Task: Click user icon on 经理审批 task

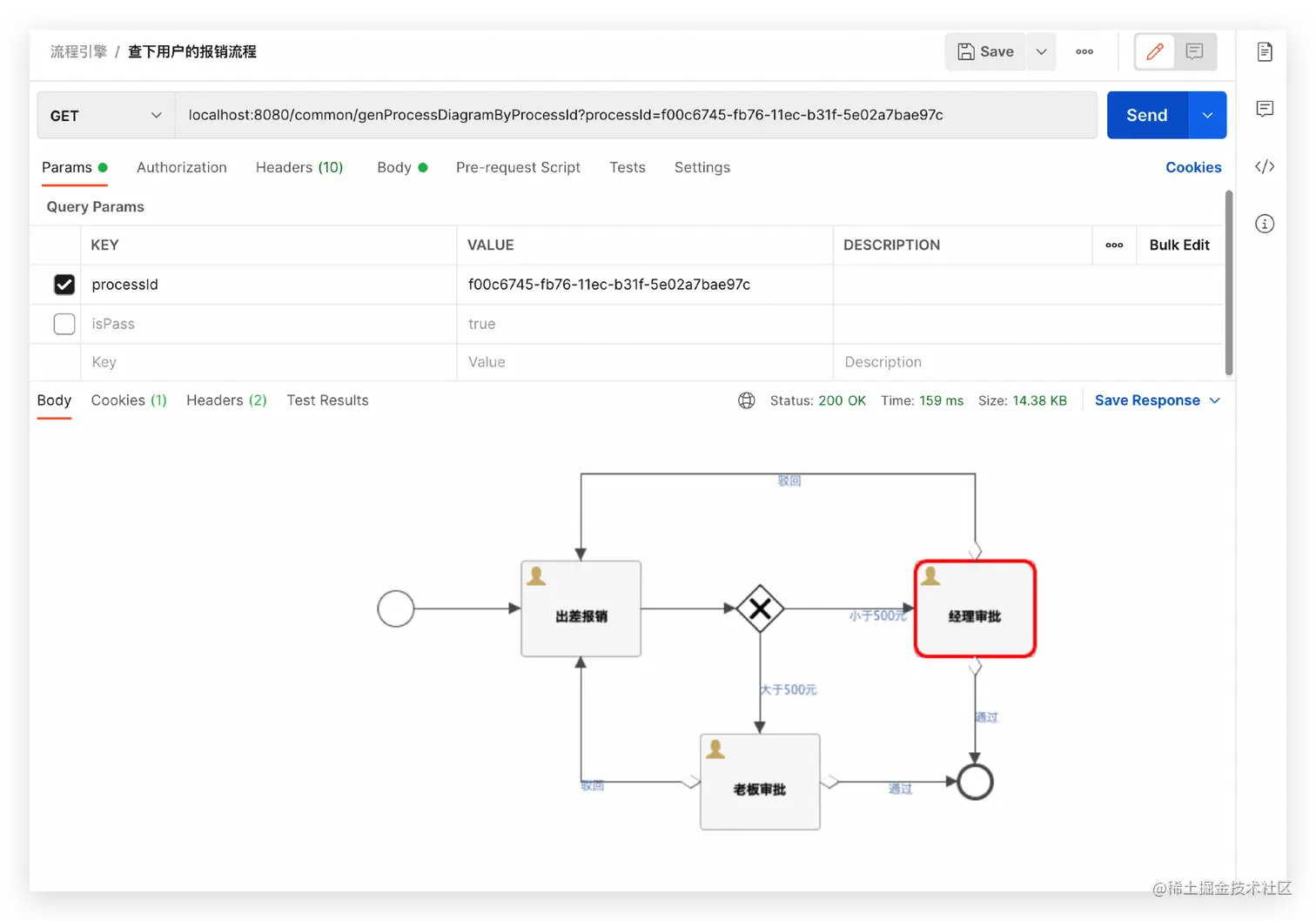Action: click(930, 575)
